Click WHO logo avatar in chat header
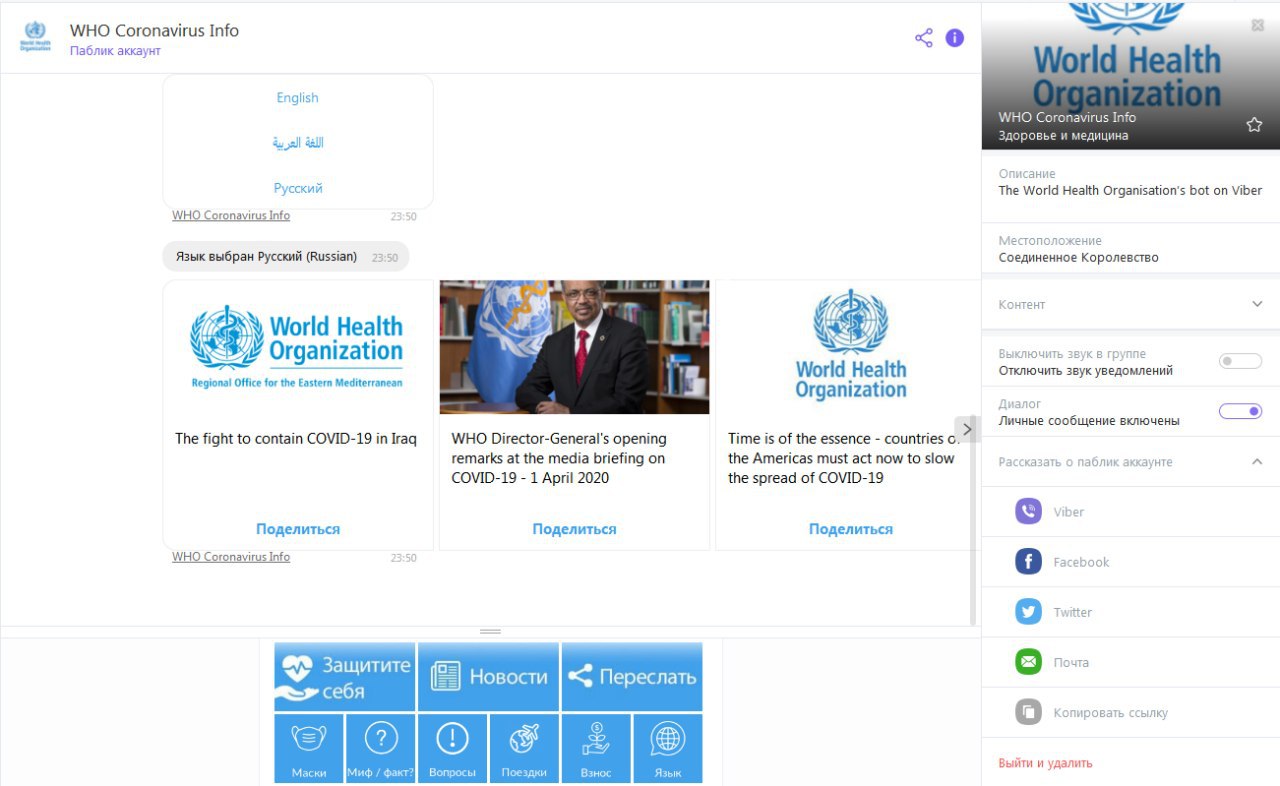The width and height of the screenshot is (1280, 786). point(35,37)
